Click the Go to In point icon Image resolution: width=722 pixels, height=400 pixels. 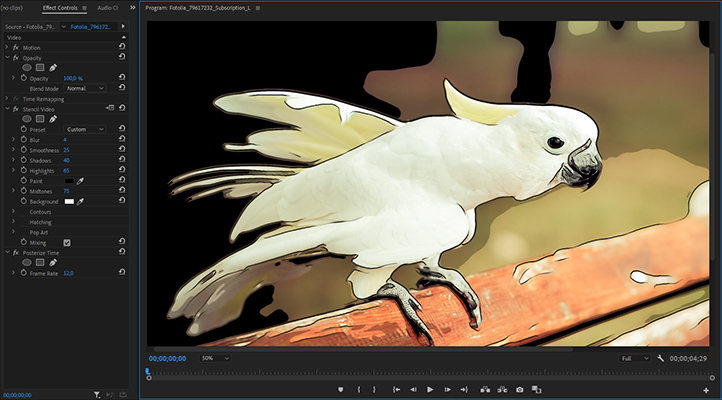tap(396, 389)
